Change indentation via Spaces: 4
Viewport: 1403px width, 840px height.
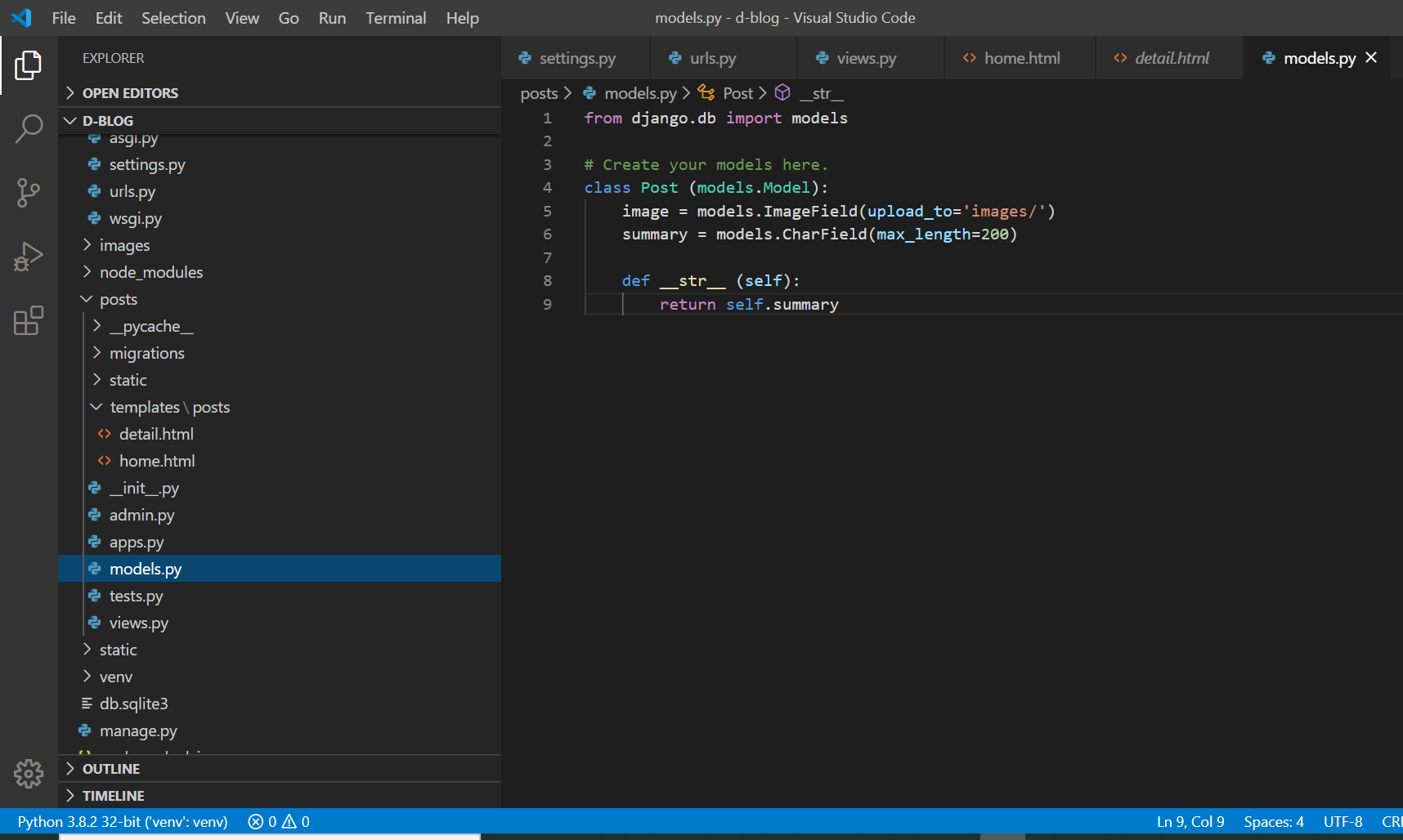click(x=1274, y=821)
